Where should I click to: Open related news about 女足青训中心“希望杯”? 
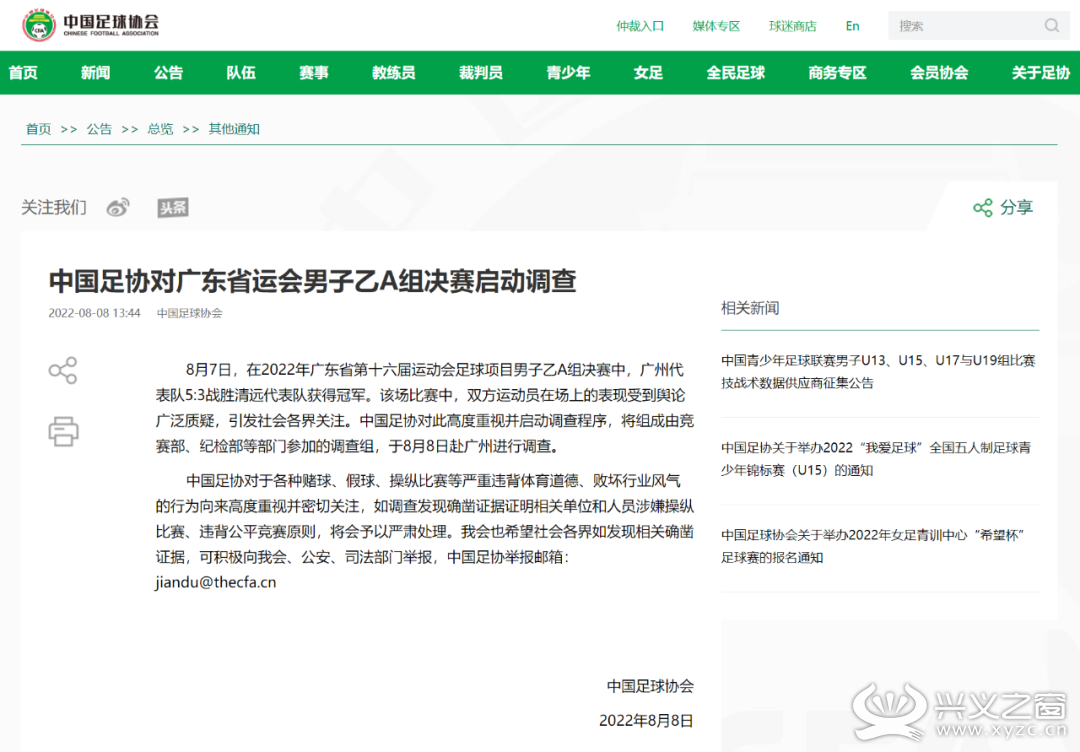pos(874,546)
